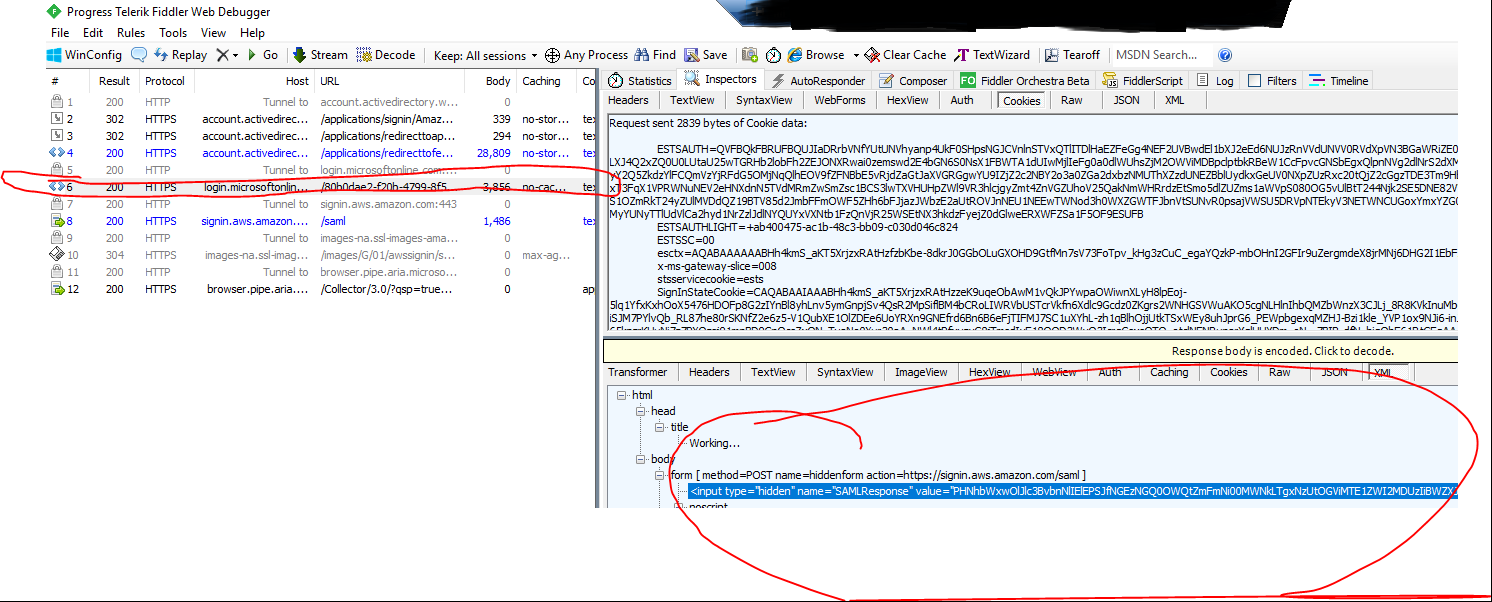
Task: Open the Composer tab
Action: (913, 81)
